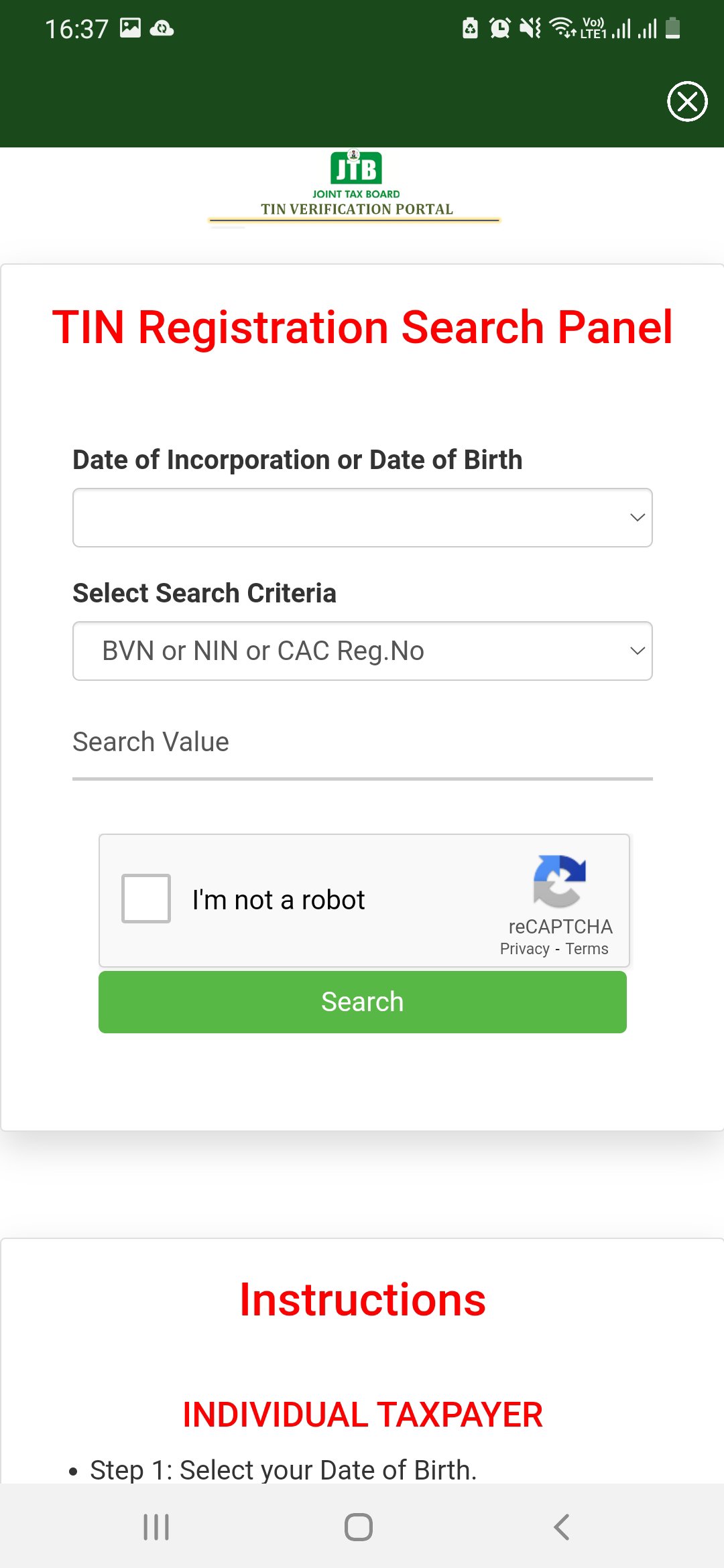Open the Date of Incorporation dropdown
Image resolution: width=724 pixels, height=1568 pixels.
pyautogui.click(x=362, y=517)
